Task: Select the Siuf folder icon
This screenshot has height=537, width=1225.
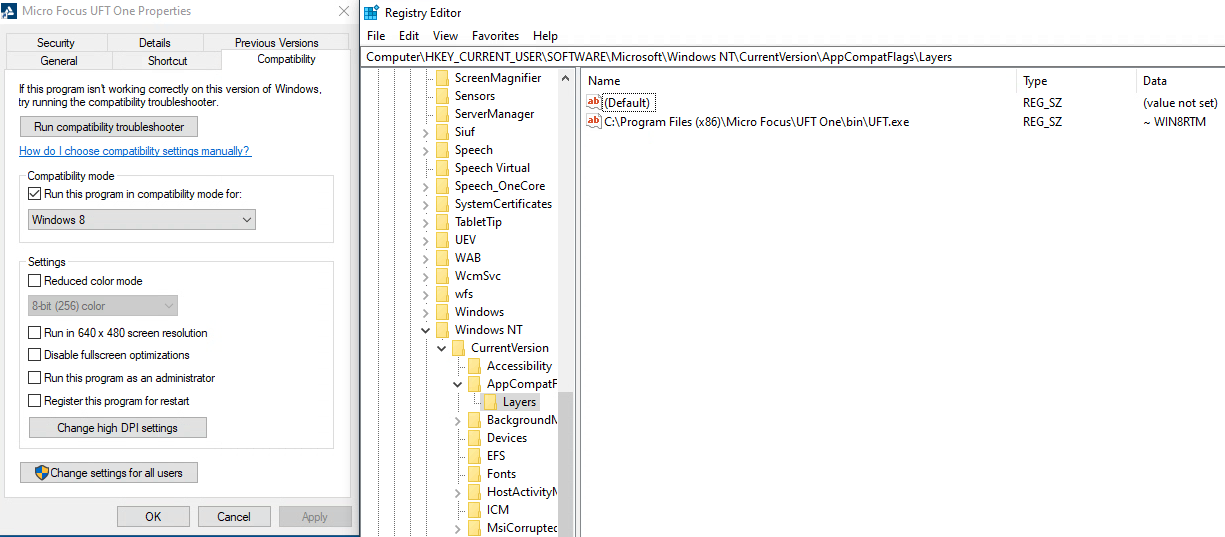Action: pos(442,132)
